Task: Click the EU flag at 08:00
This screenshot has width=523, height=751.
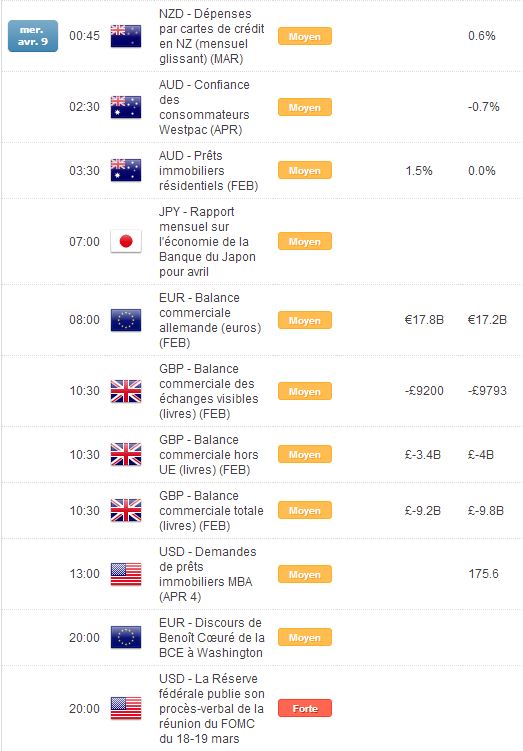Action: coord(126,320)
